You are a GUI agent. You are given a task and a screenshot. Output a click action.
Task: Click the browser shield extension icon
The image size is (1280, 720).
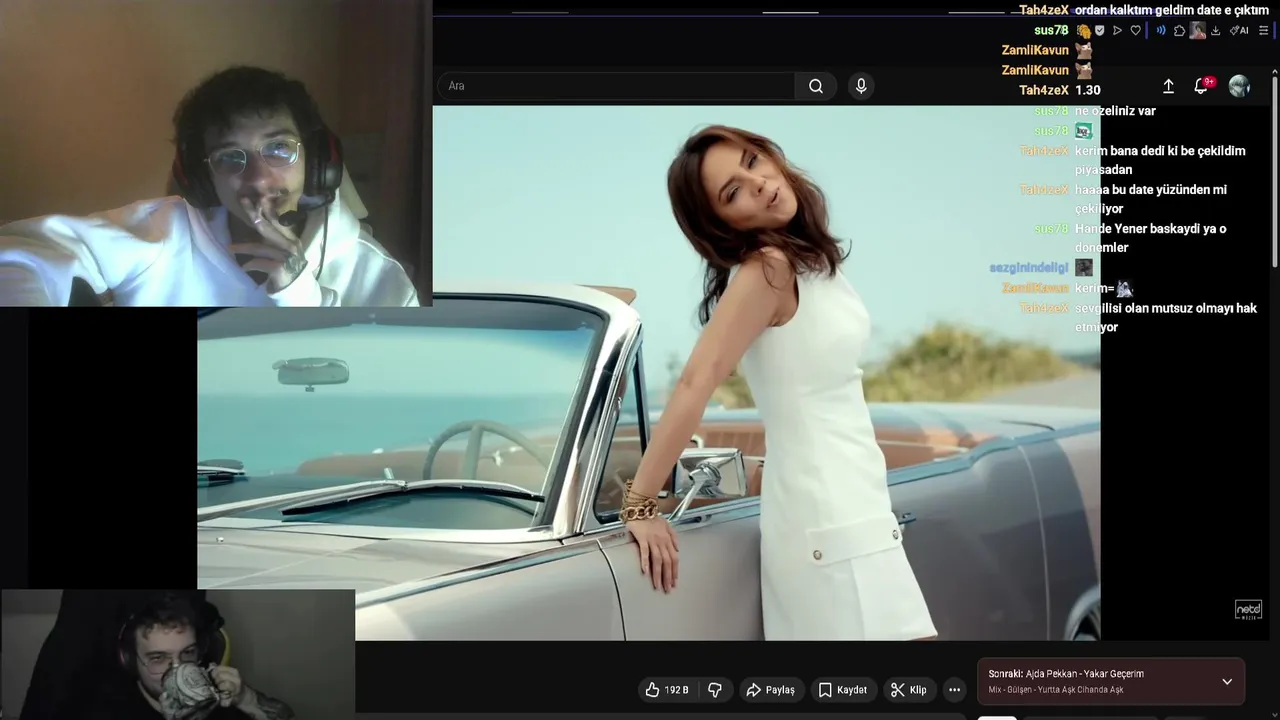pyautogui.click(x=1100, y=31)
